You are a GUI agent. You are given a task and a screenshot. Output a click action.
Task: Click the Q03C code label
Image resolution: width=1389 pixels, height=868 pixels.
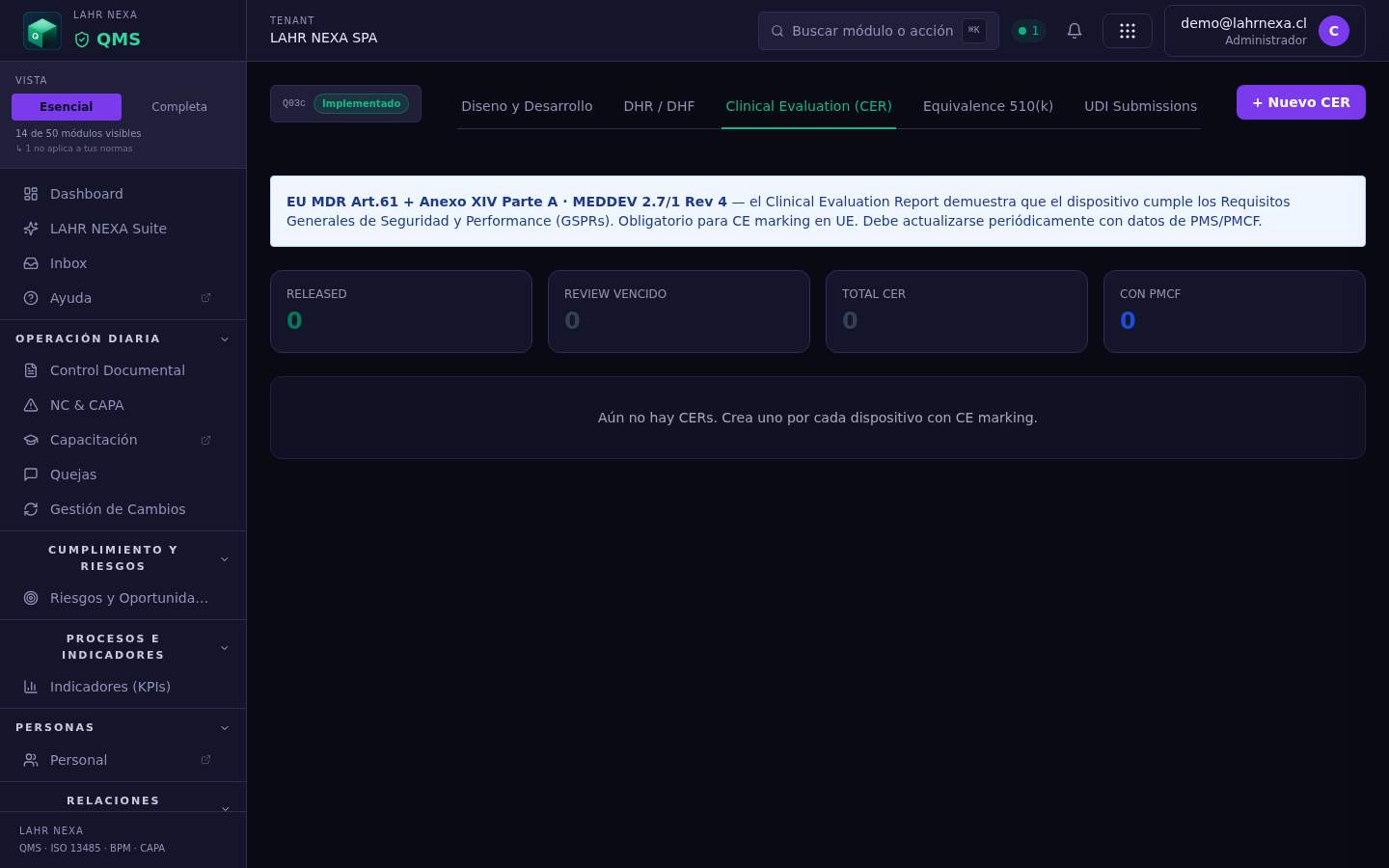pyautogui.click(x=294, y=103)
